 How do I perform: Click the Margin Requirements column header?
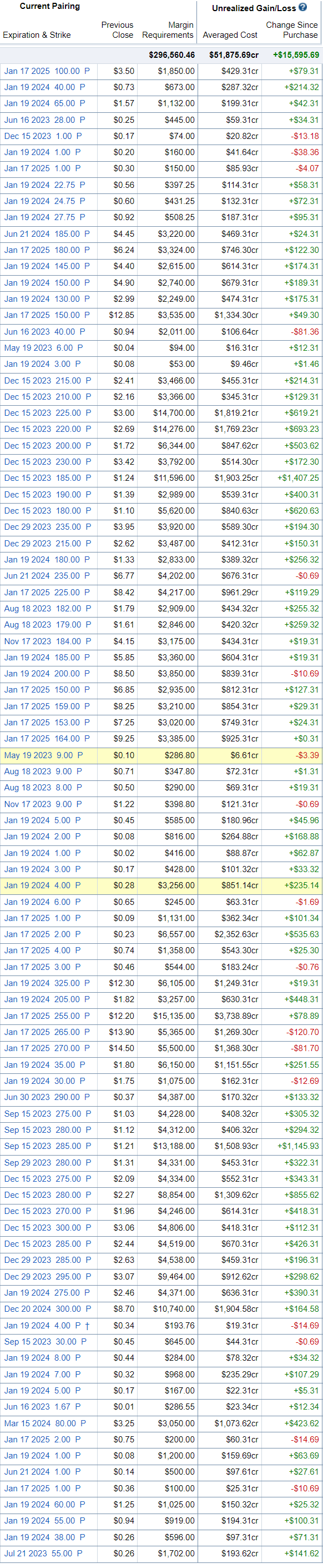(168, 30)
